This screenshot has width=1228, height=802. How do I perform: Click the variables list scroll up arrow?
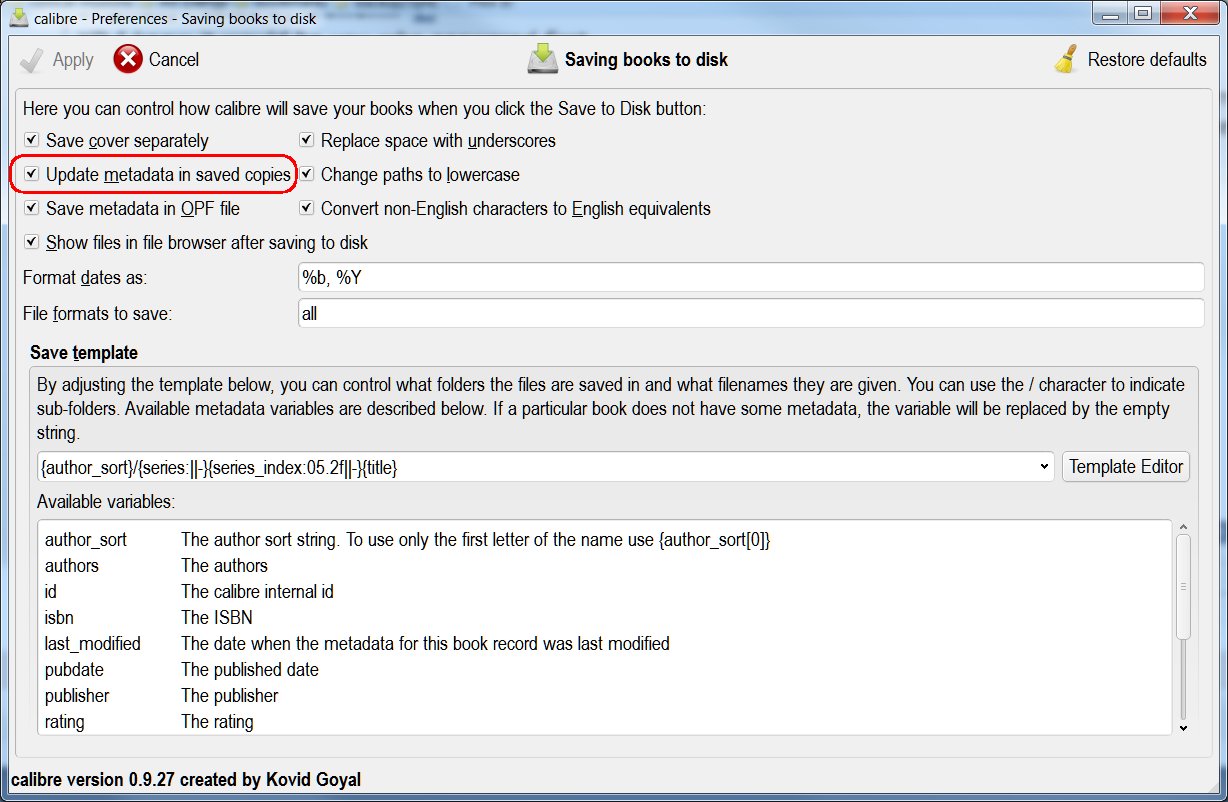click(x=1183, y=527)
